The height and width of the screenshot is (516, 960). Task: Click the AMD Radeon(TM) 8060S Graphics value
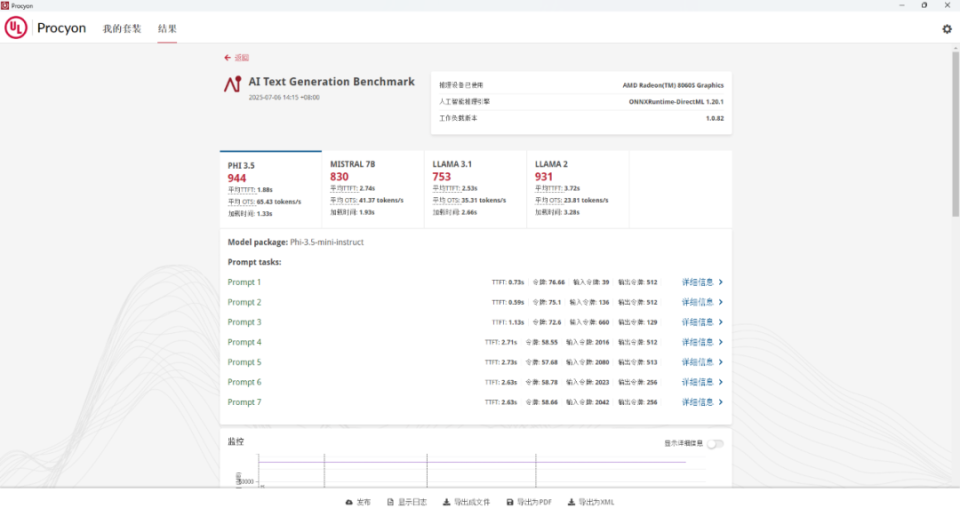(x=673, y=86)
